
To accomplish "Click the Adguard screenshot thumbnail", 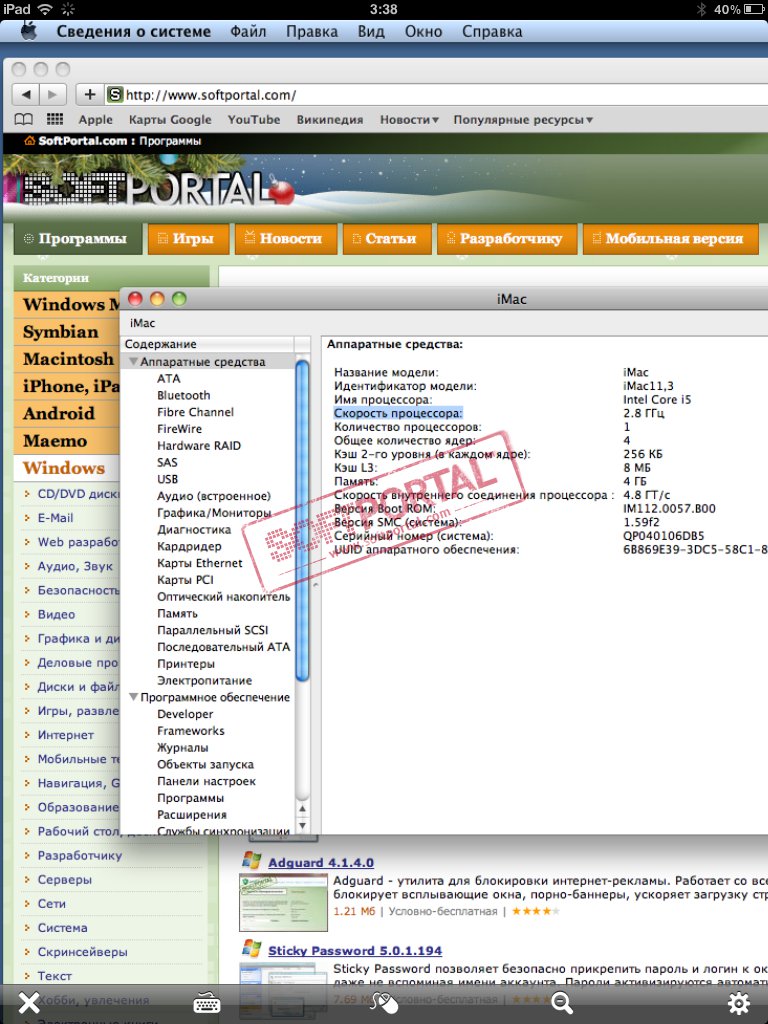I will pos(283,902).
